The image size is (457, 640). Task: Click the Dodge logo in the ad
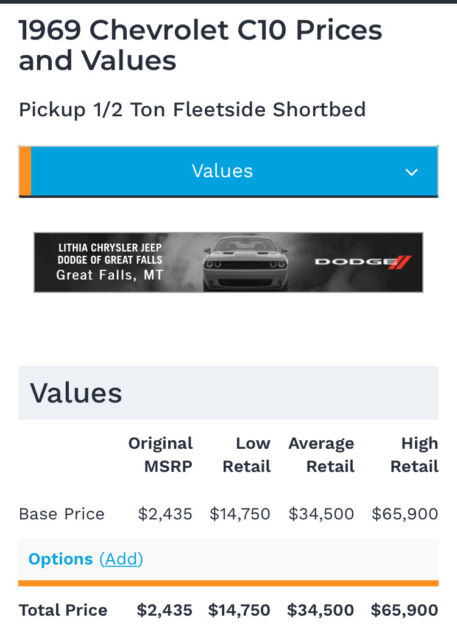coord(363,262)
